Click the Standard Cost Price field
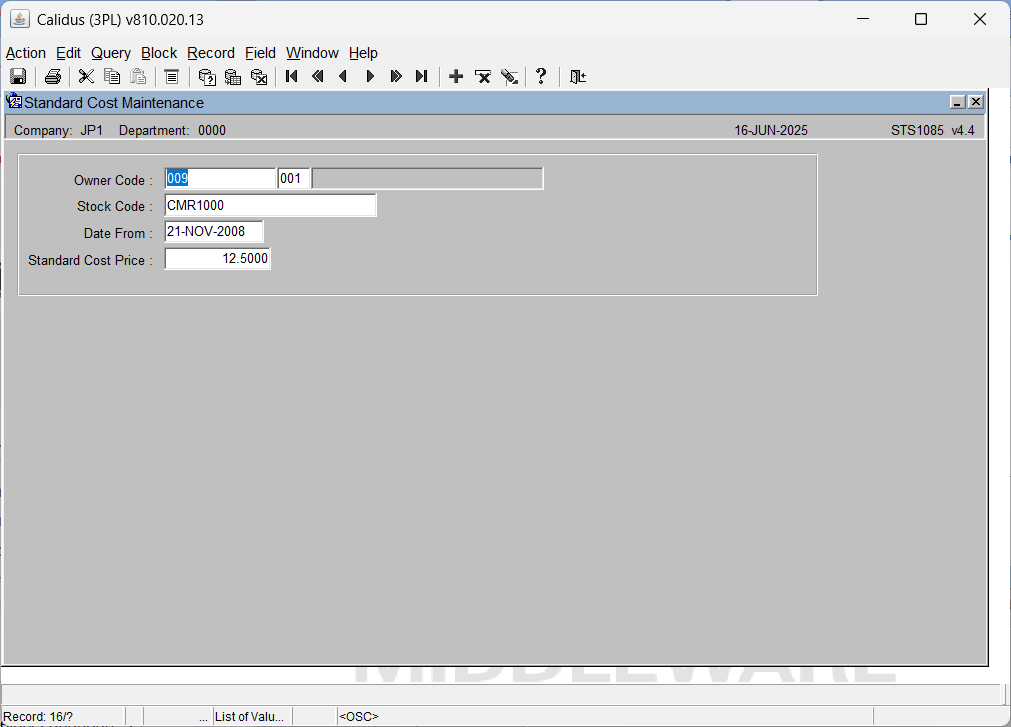 coord(218,259)
